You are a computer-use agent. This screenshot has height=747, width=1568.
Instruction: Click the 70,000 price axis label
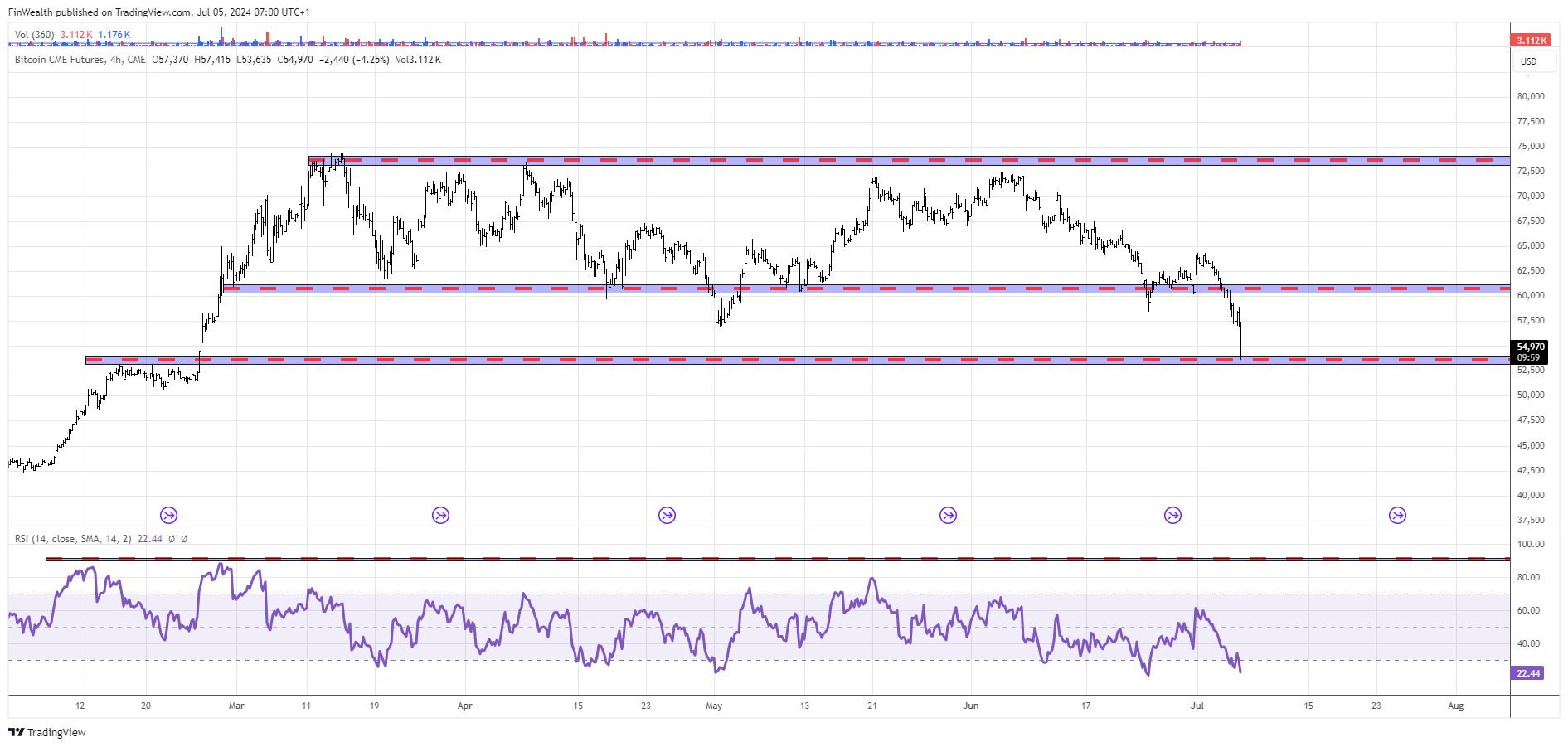[1531, 196]
